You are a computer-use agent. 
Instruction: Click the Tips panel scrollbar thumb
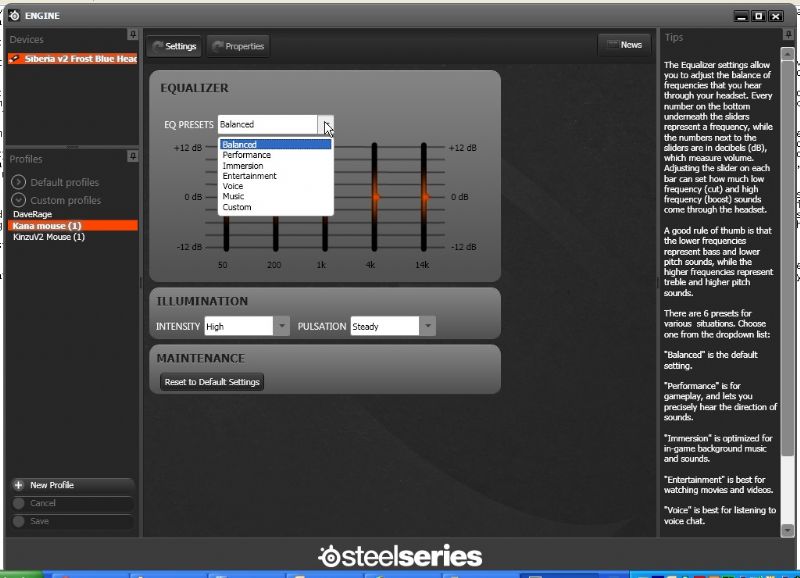click(787, 258)
